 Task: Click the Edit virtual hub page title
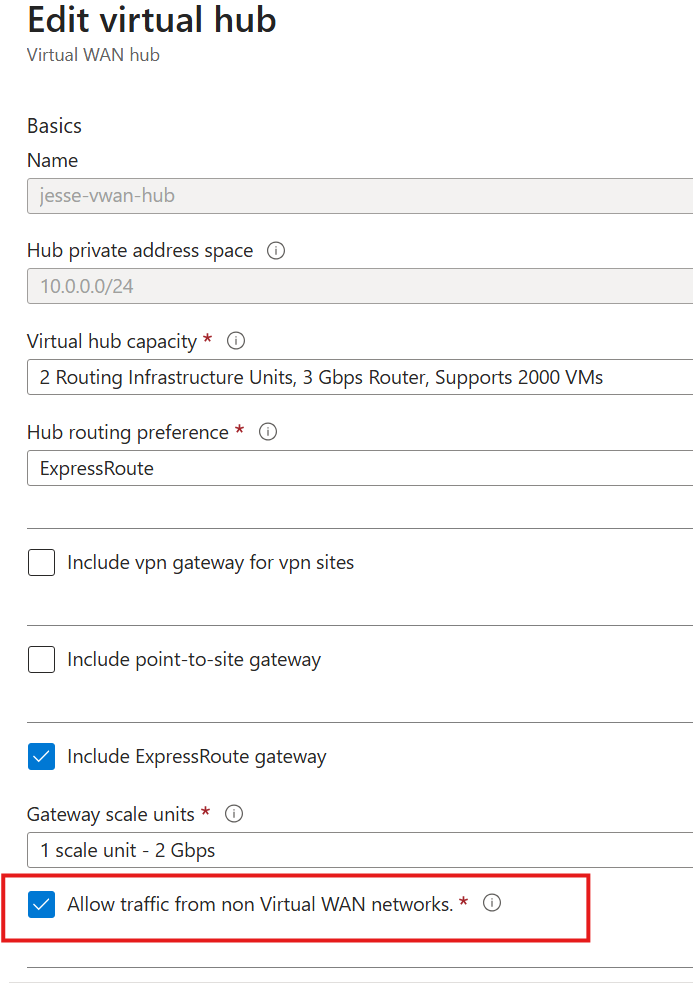pyautogui.click(x=151, y=21)
